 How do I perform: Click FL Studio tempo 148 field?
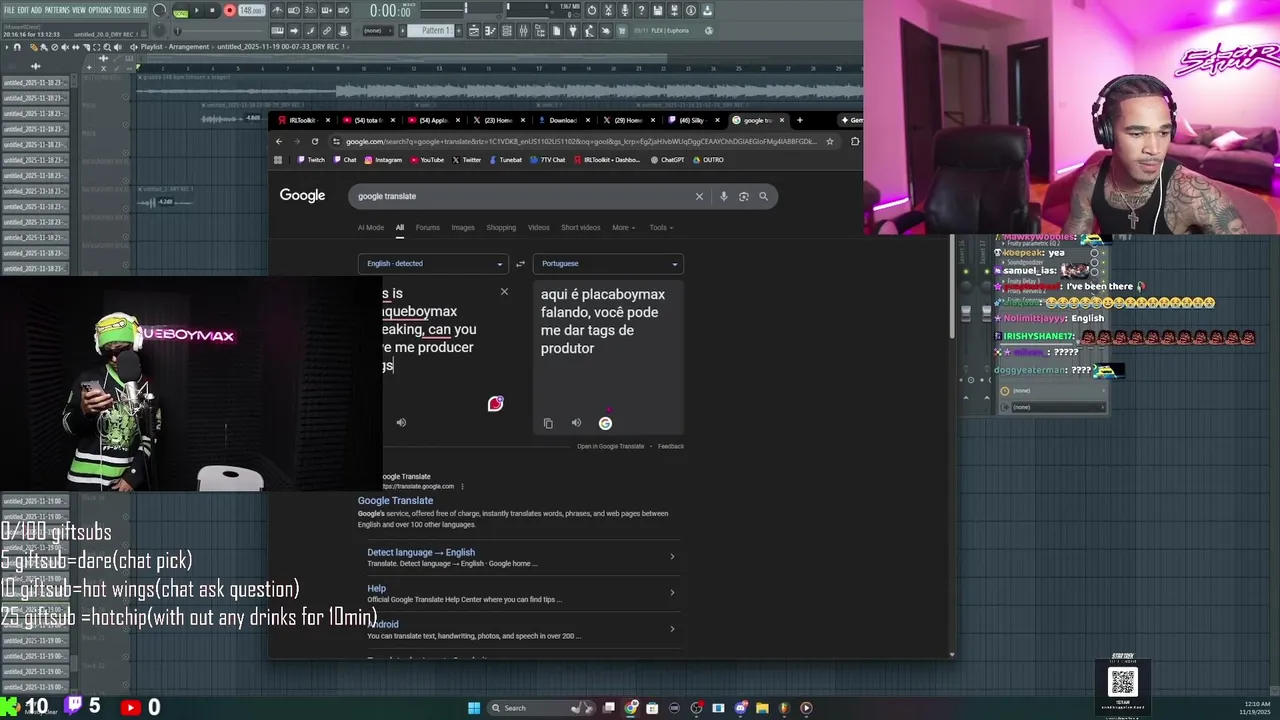pyautogui.click(x=251, y=11)
